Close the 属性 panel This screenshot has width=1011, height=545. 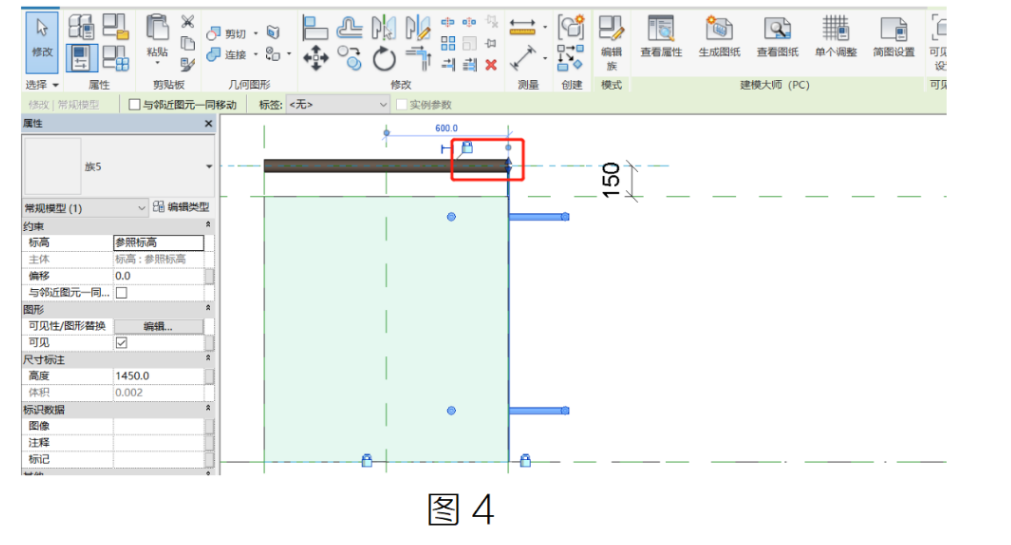[208, 123]
